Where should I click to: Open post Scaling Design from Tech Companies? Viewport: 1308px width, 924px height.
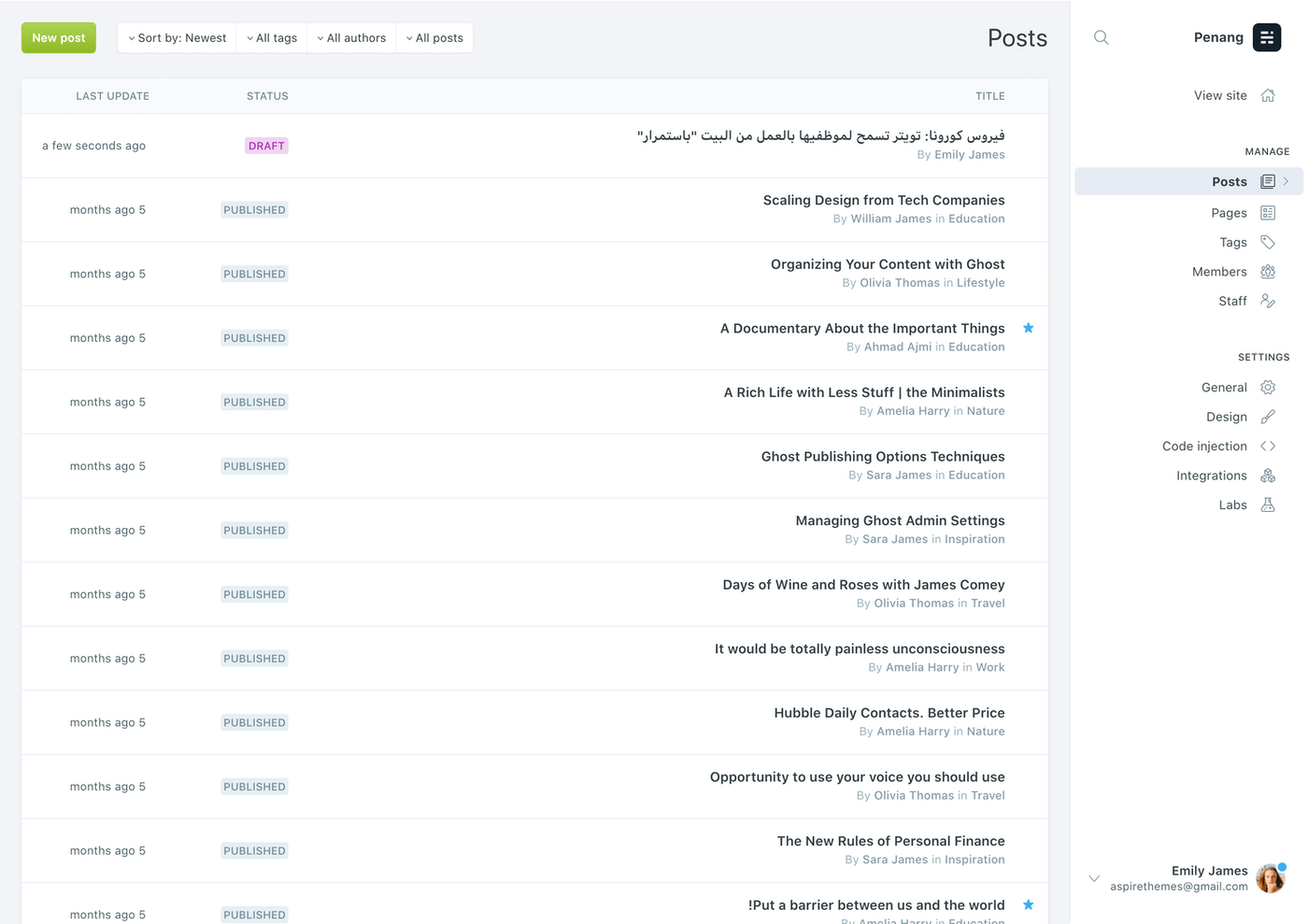click(x=883, y=200)
